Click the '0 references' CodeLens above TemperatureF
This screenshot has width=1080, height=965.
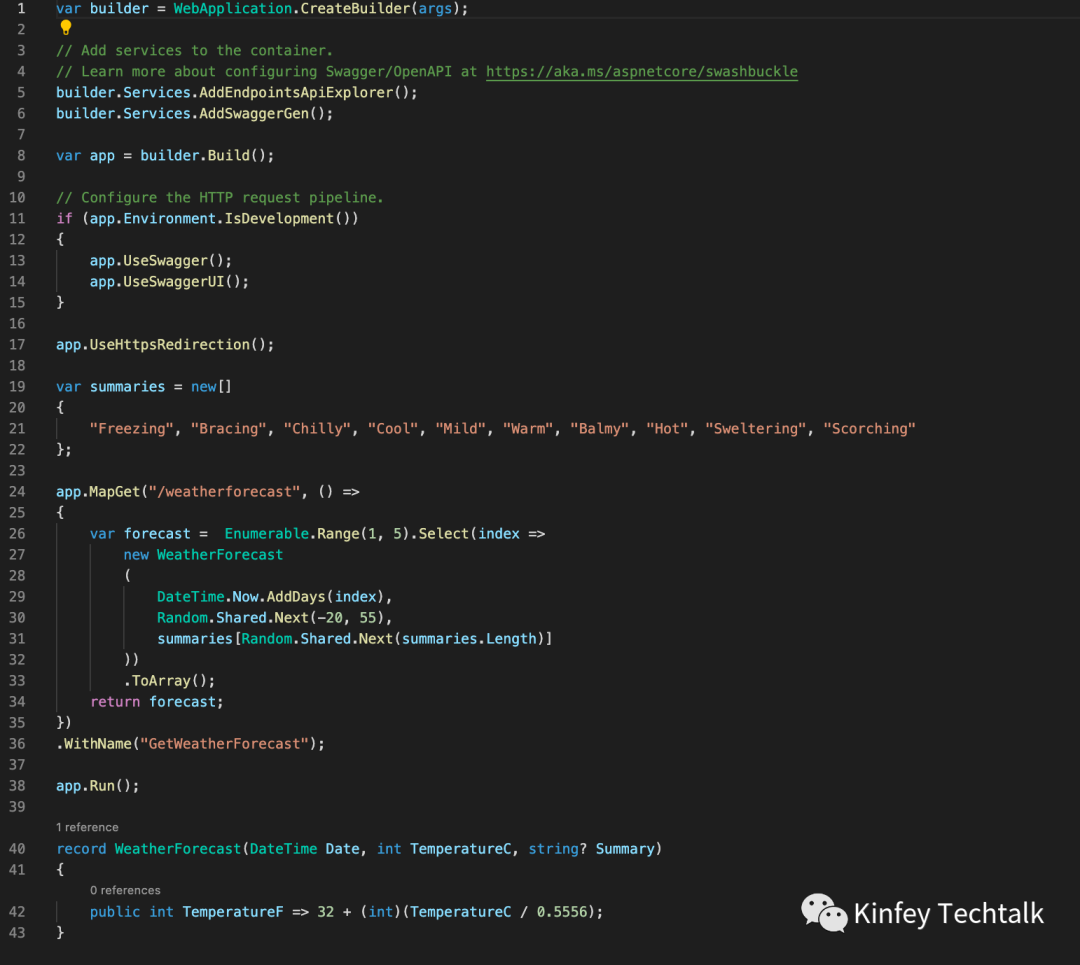click(x=125, y=890)
